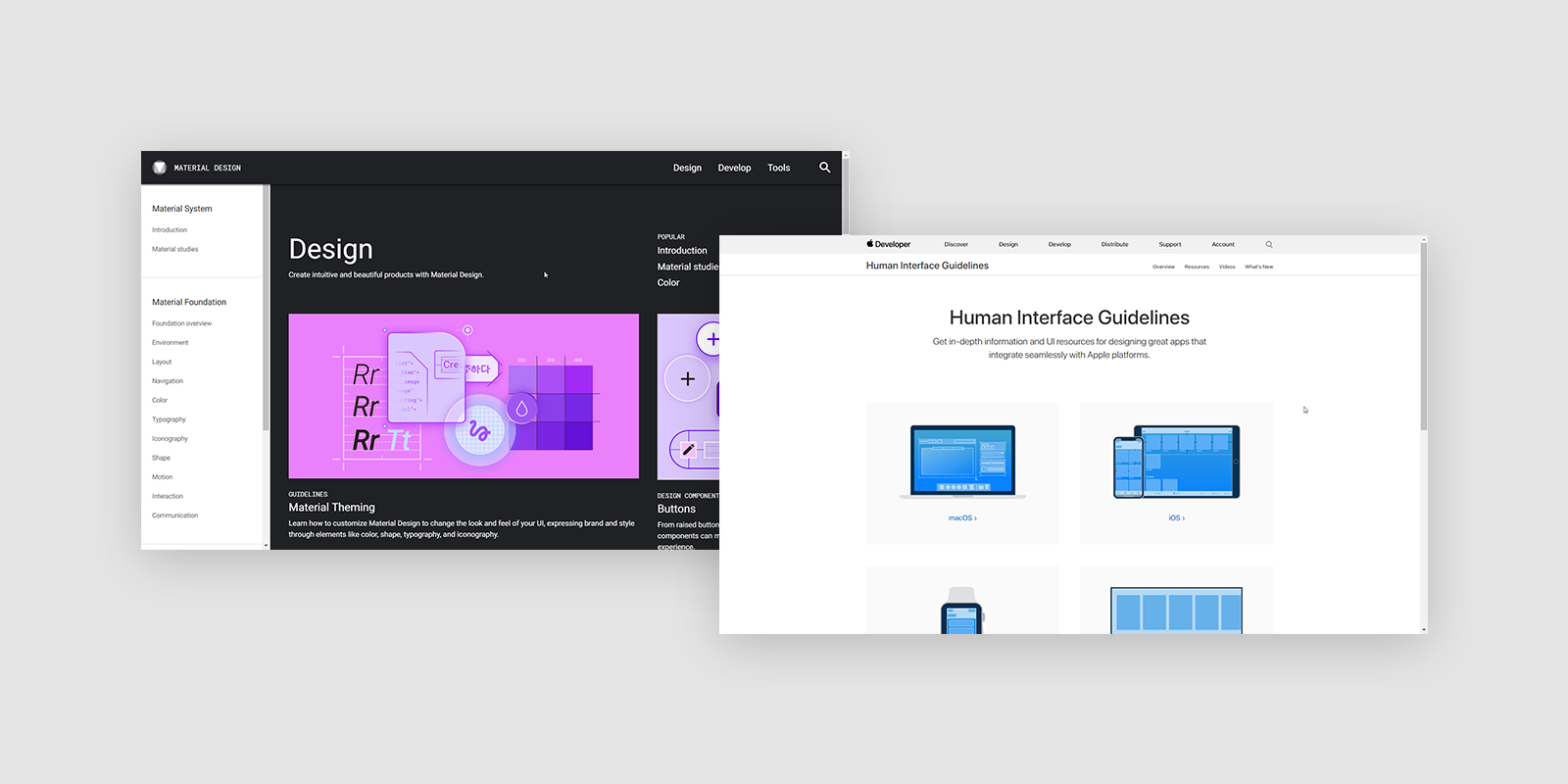The width and height of the screenshot is (1568, 784).
Task: Click the Buttons component card image
Action: point(688,397)
